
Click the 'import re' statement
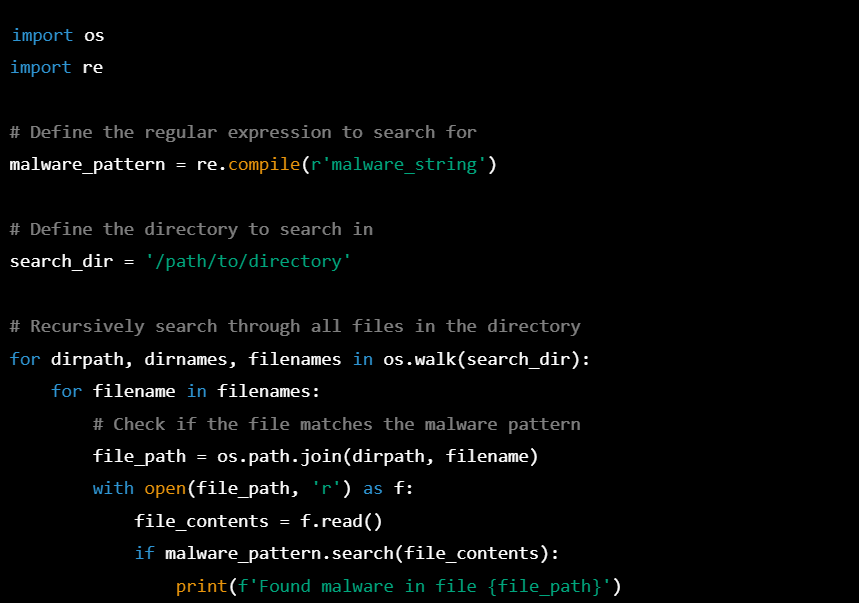coord(55,67)
